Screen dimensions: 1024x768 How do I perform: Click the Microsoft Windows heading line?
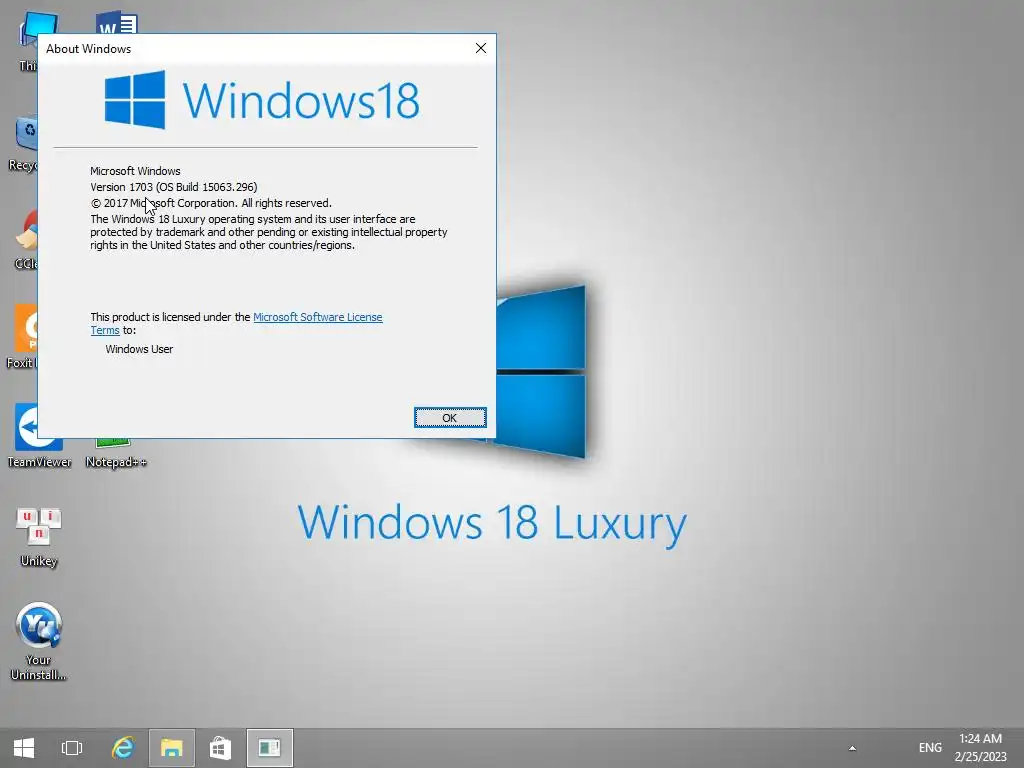pyautogui.click(x=135, y=171)
